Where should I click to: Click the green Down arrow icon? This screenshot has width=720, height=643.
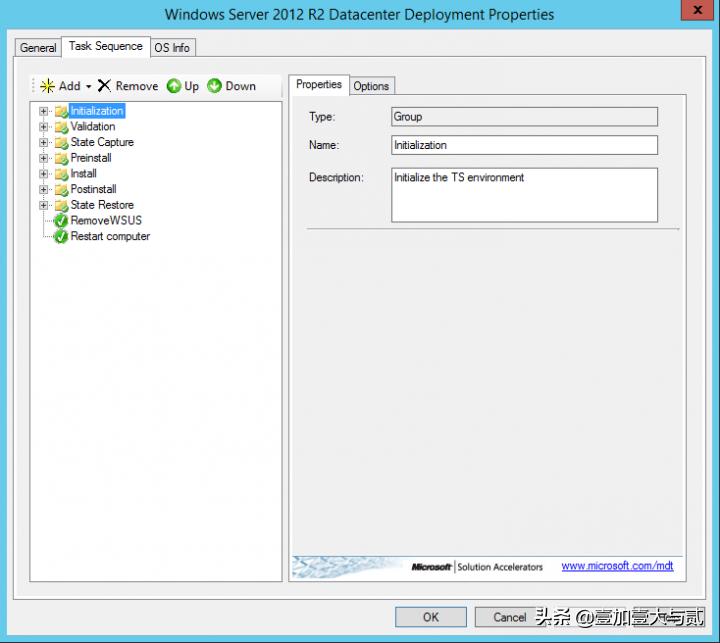214,86
